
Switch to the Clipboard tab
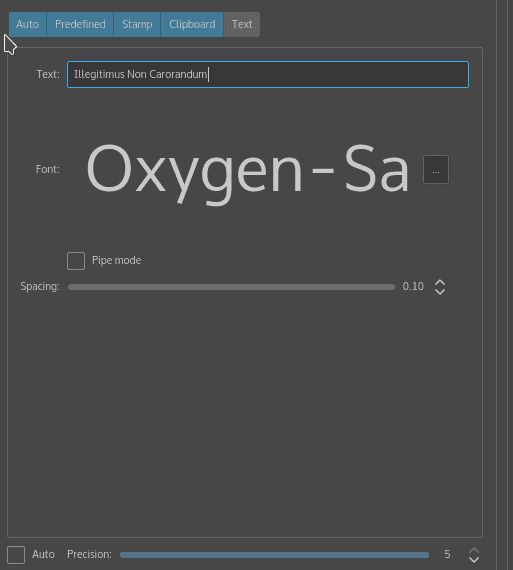(x=192, y=24)
